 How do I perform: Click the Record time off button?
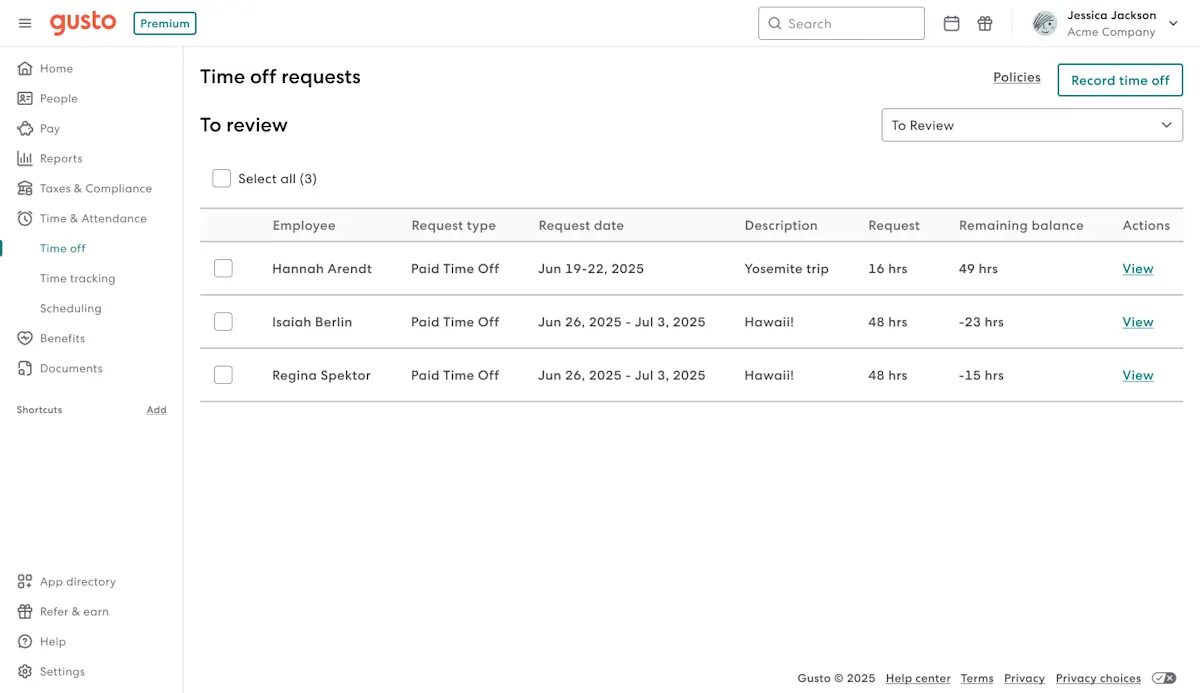(1120, 80)
